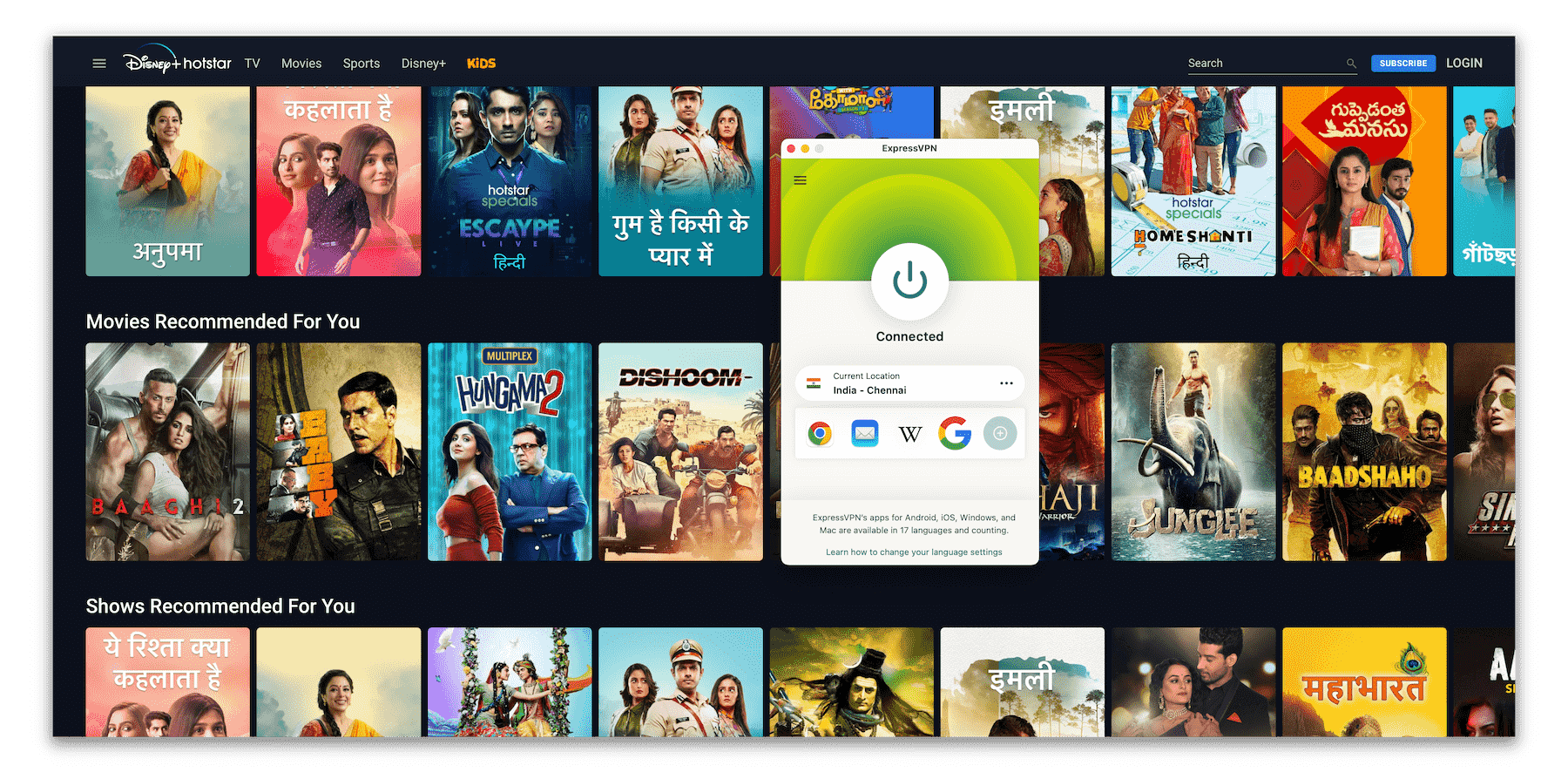
Task: Open the ExpressVPN hamburger menu
Action: pos(801,180)
